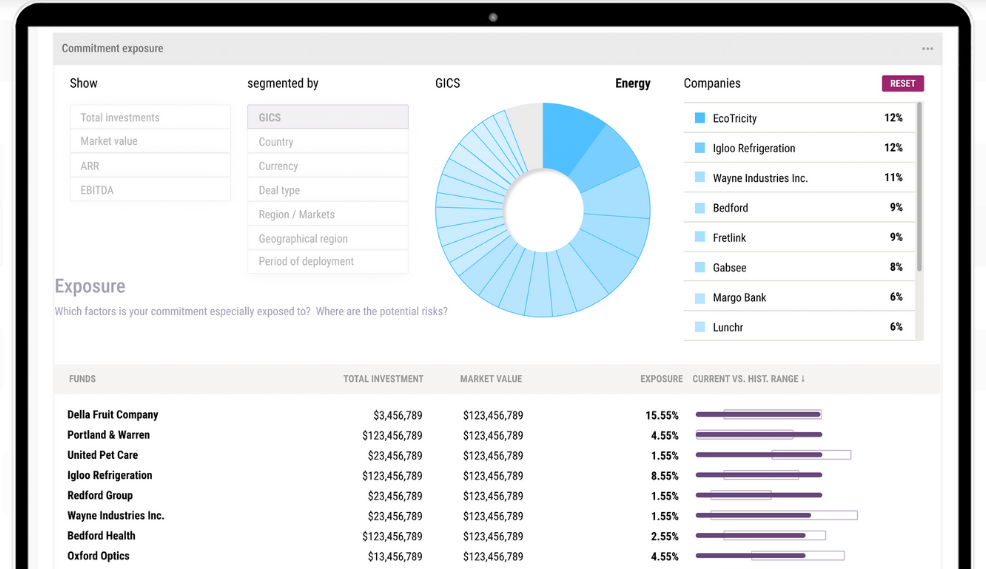
Task: Select Total investments in Show list
Action: [x=150, y=117]
